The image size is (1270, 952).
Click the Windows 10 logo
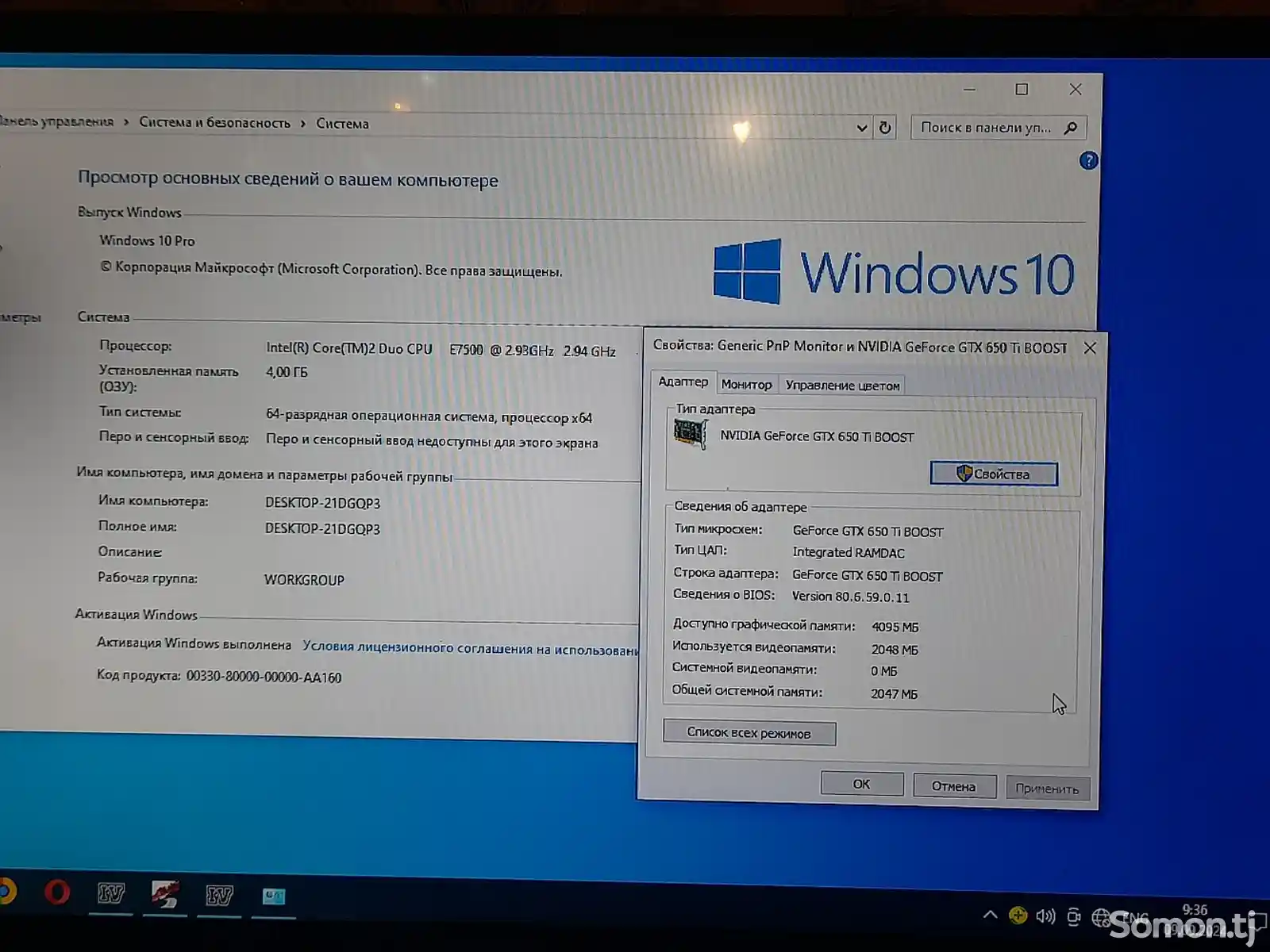(894, 271)
